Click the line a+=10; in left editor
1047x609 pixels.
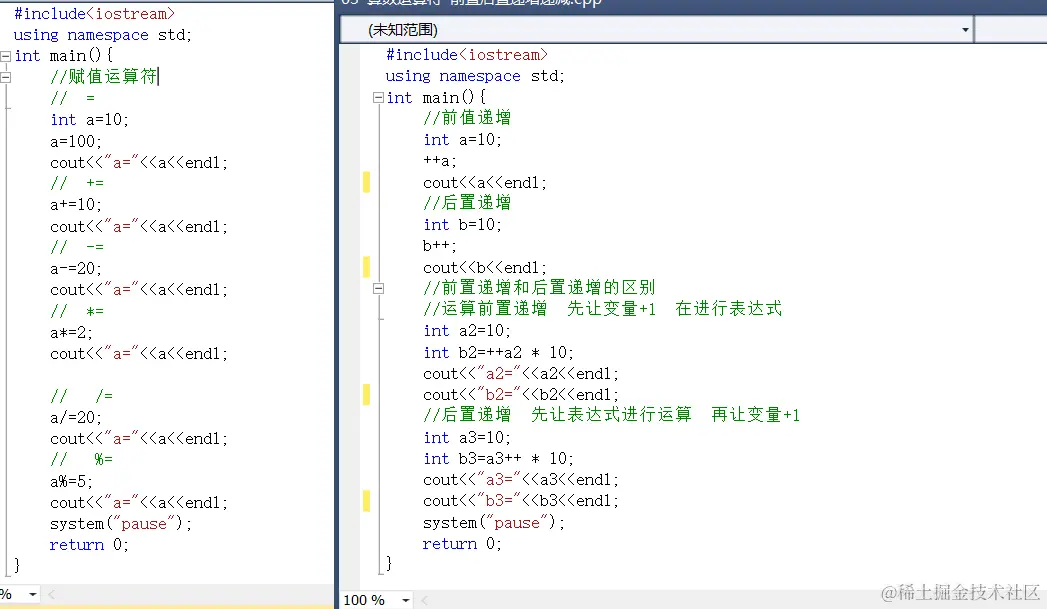[75, 205]
